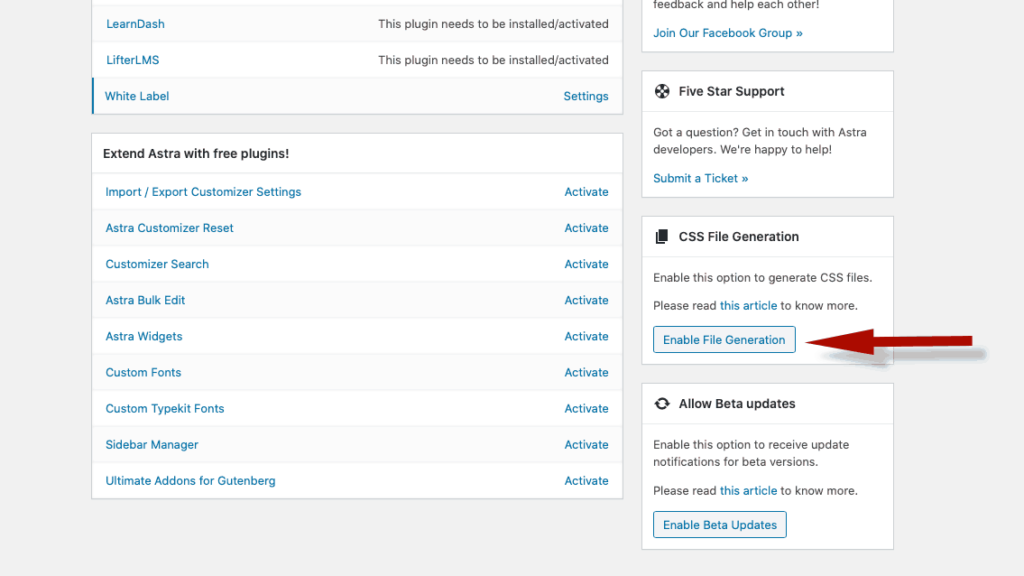Click the Allow Beta updates refresh icon
Image resolution: width=1024 pixels, height=576 pixels.
[x=662, y=403]
